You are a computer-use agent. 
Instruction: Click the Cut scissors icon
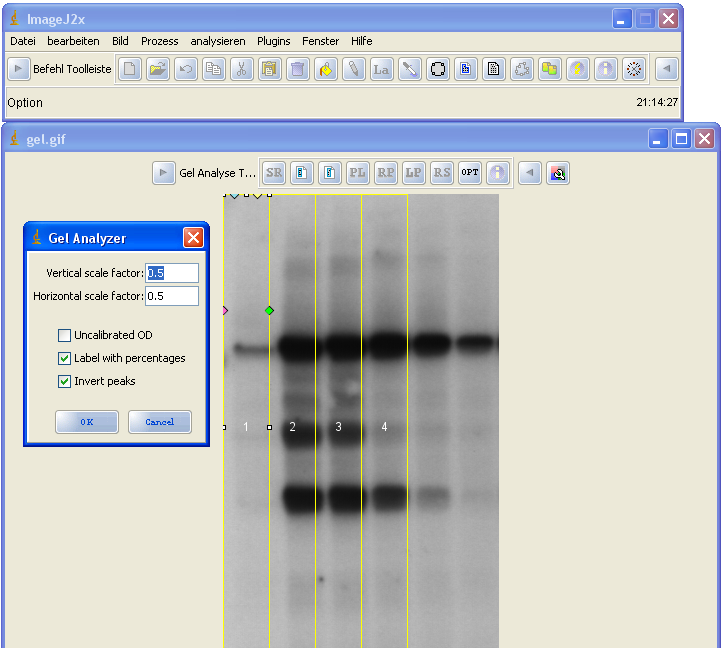click(x=242, y=69)
